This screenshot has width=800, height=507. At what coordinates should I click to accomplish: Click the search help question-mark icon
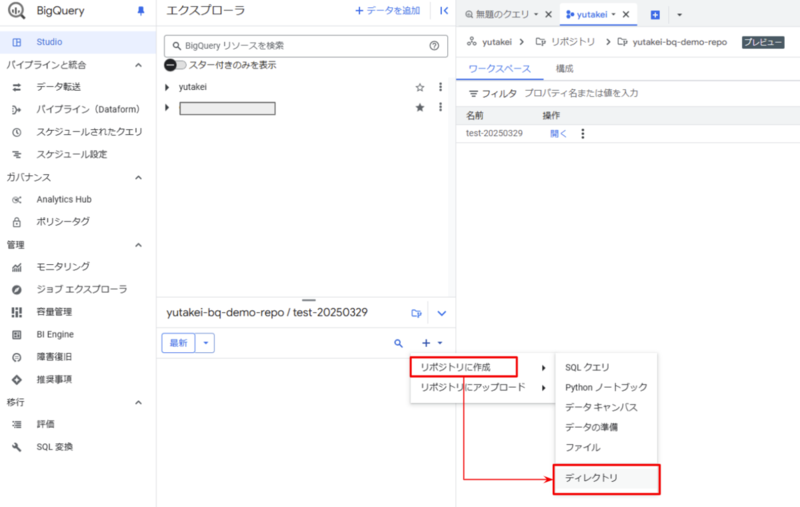(434, 46)
